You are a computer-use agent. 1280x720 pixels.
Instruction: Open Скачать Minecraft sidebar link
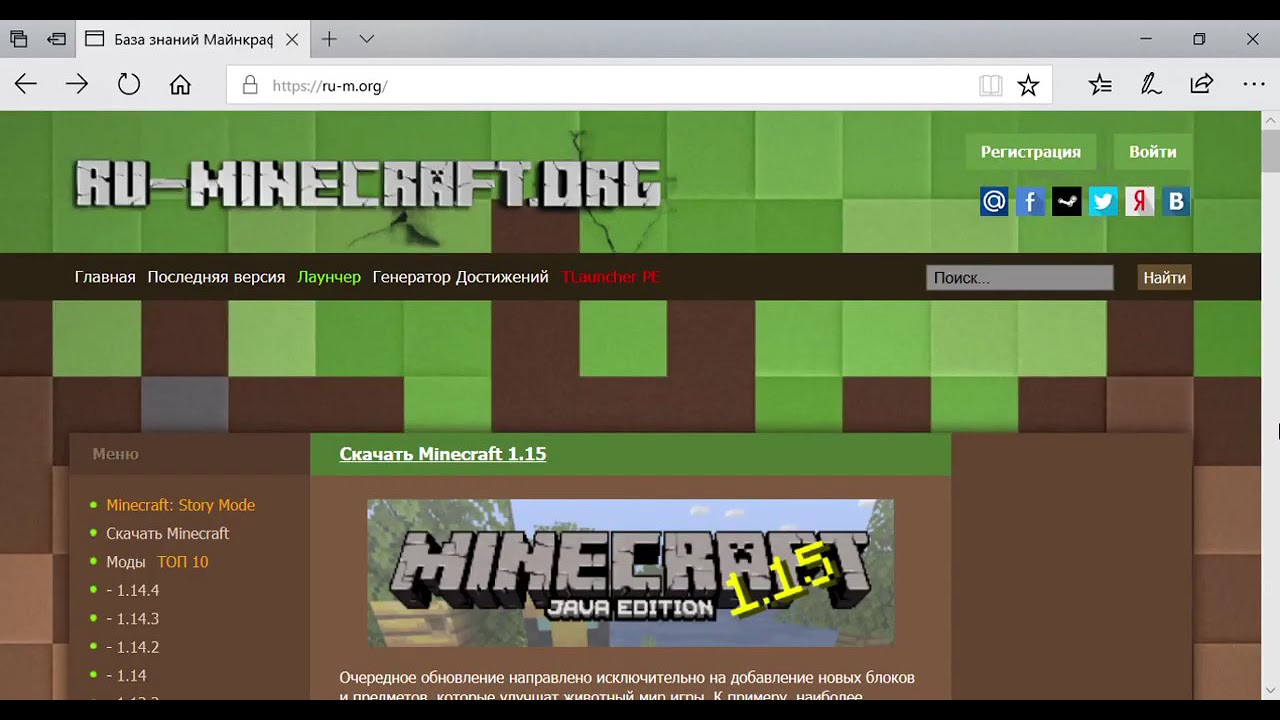[168, 533]
